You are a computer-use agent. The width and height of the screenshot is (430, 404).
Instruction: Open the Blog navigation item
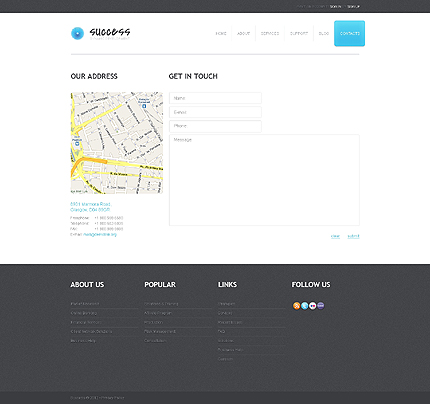click(x=324, y=34)
